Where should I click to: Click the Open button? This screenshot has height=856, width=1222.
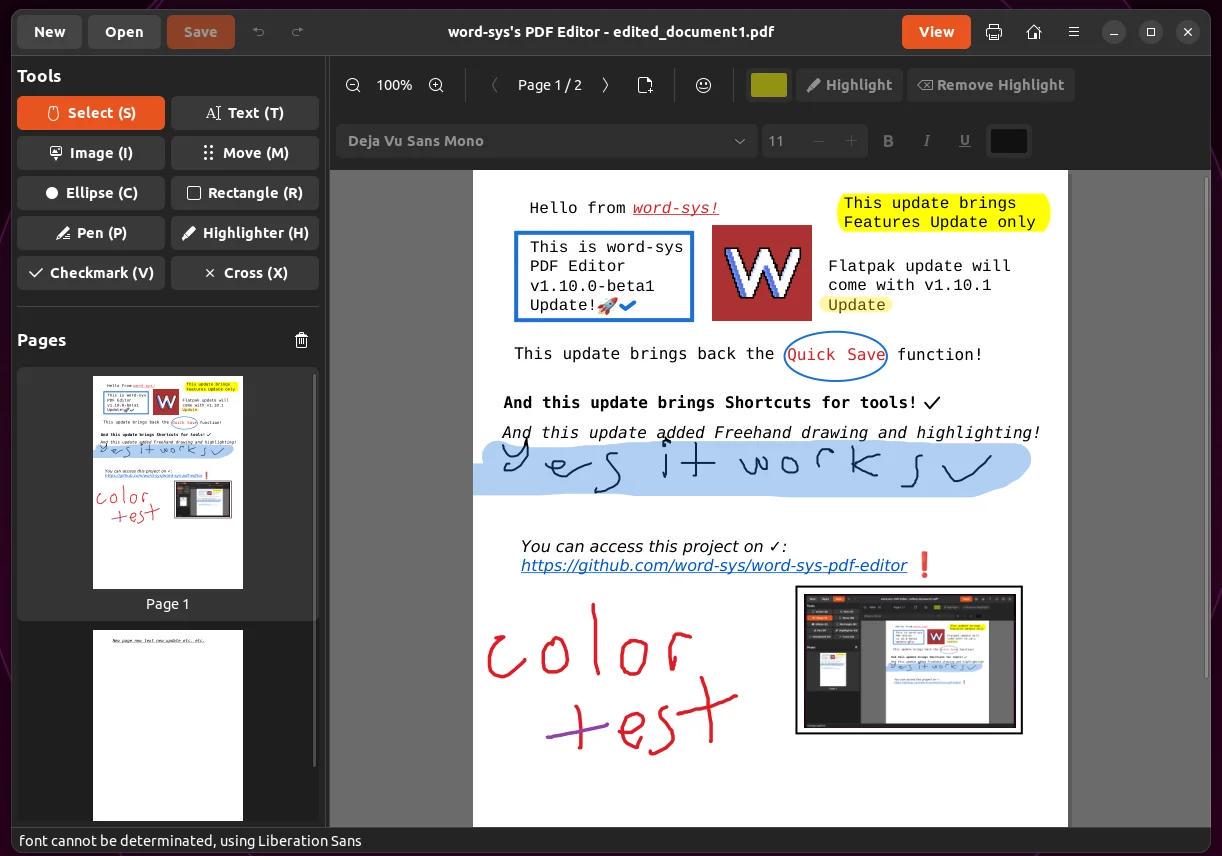pos(124,32)
